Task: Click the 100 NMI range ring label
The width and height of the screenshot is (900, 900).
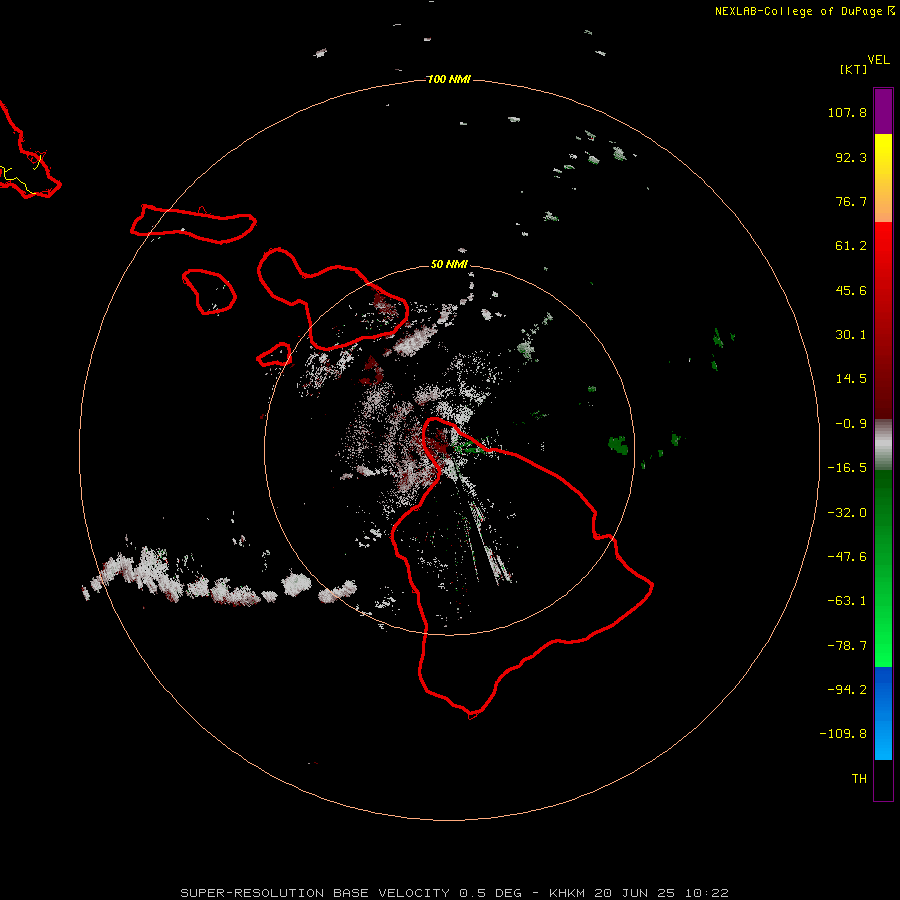Action: point(449,79)
